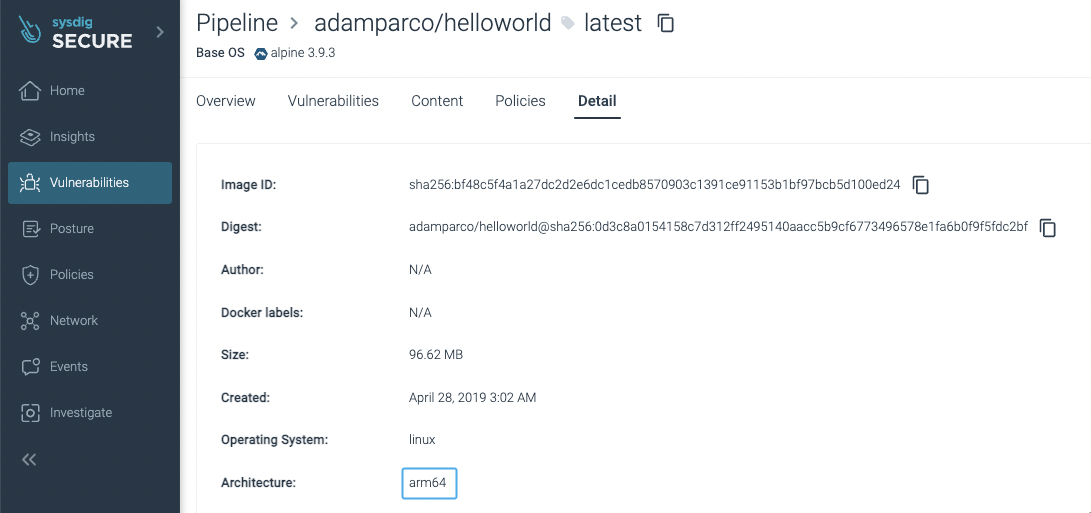This screenshot has width=1091, height=513.
Task: Click the Network nodes icon
Action: pos(29,321)
